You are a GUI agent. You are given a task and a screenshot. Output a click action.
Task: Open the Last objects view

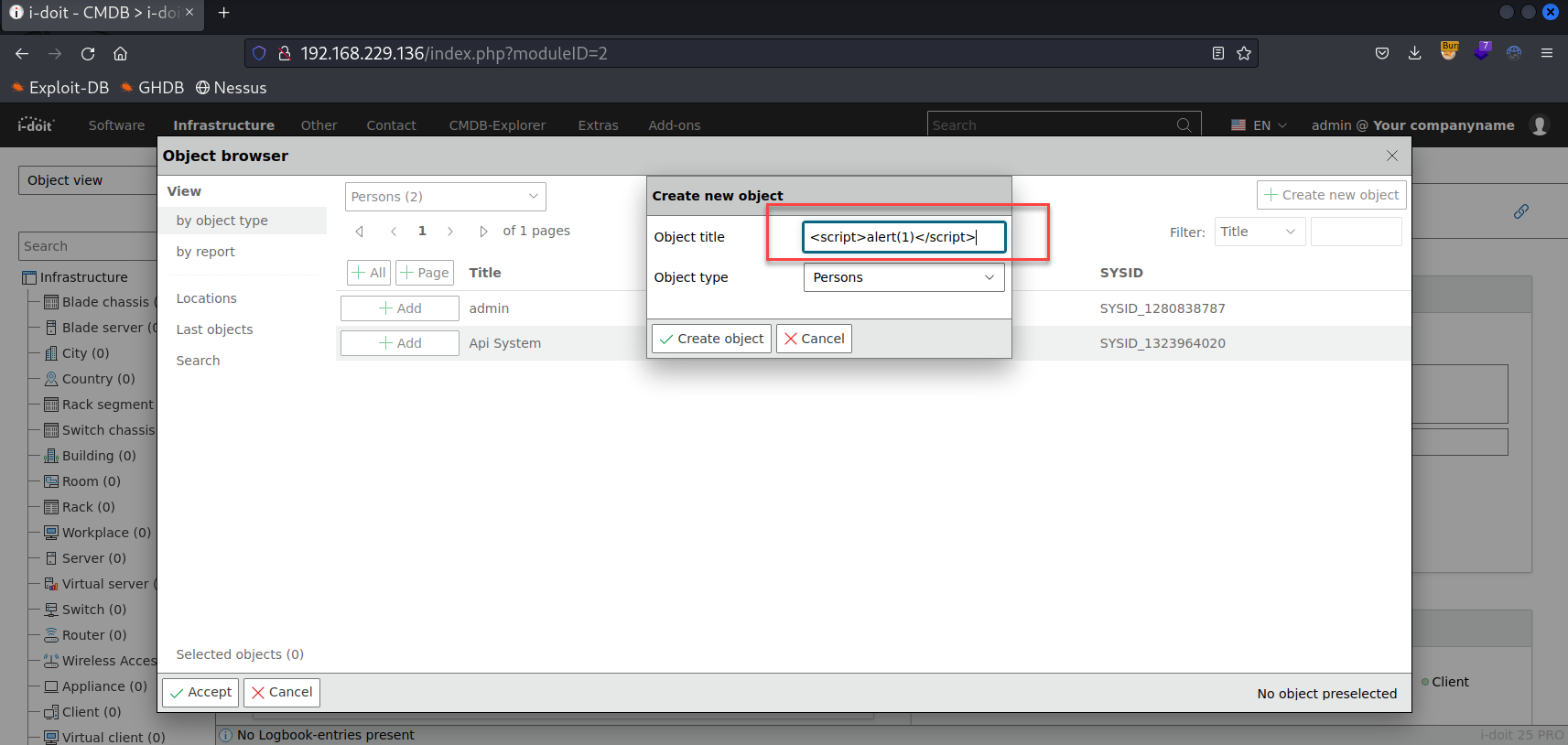click(214, 329)
